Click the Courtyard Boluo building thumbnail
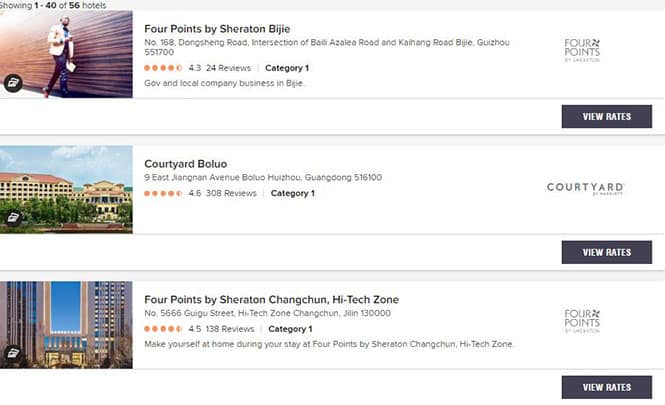Screen dimensions: 665x405 point(66,189)
